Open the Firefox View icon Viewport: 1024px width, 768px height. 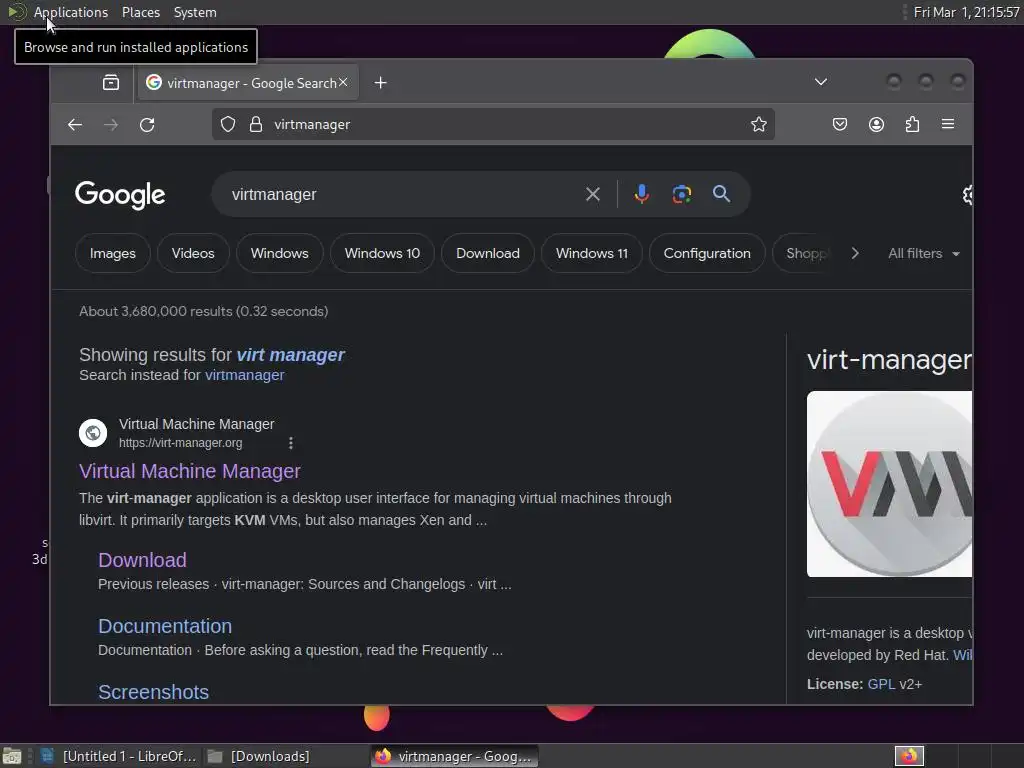[111, 82]
